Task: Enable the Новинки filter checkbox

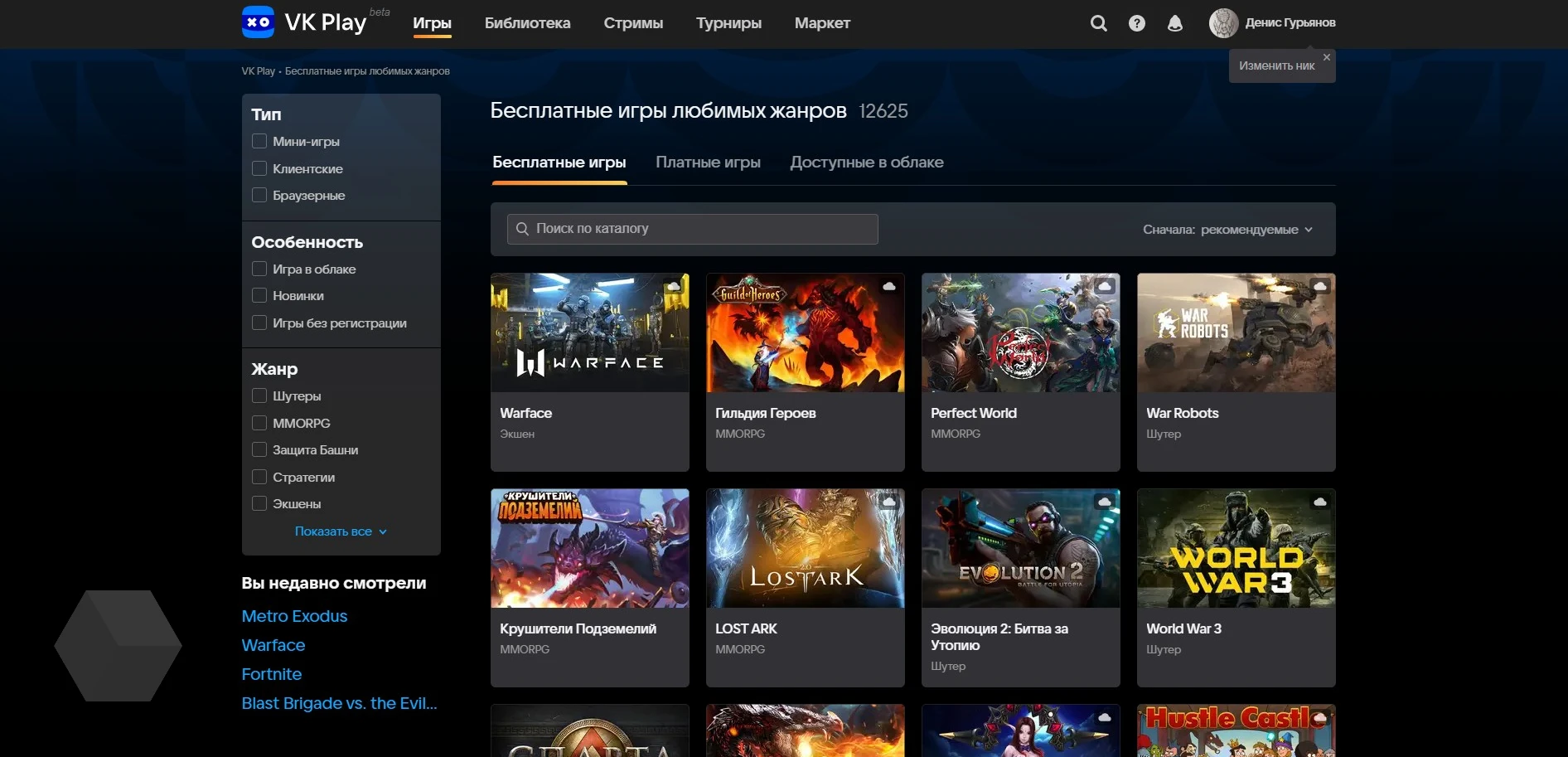Action: (x=259, y=295)
